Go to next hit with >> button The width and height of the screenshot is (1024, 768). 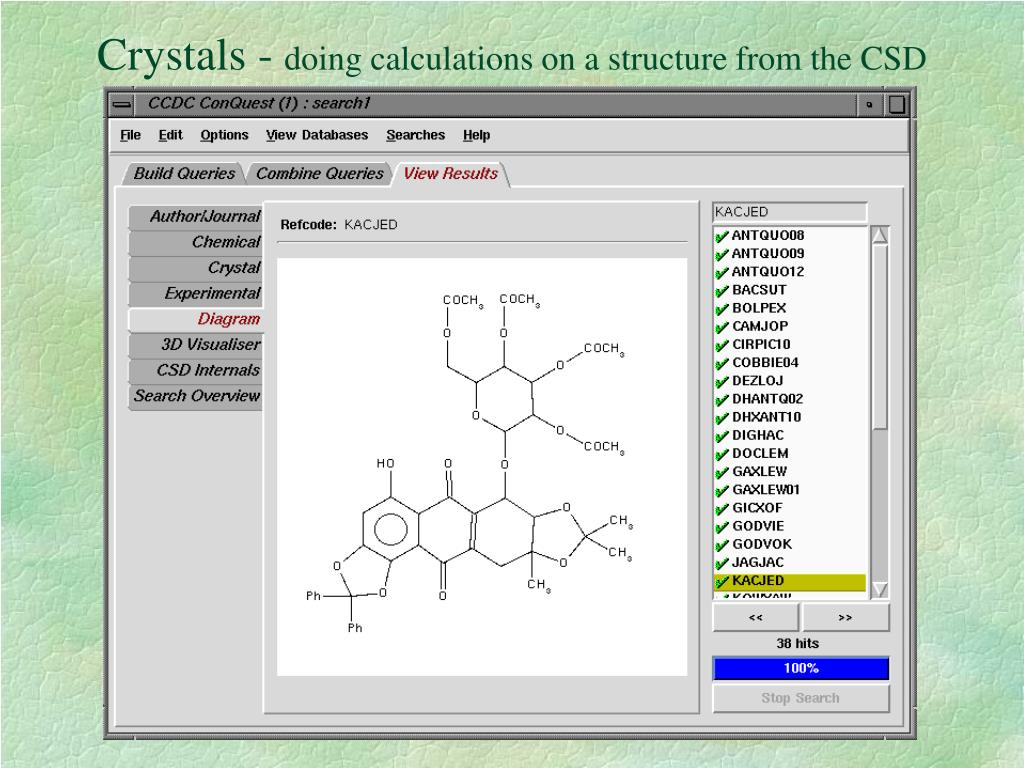pos(845,618)
